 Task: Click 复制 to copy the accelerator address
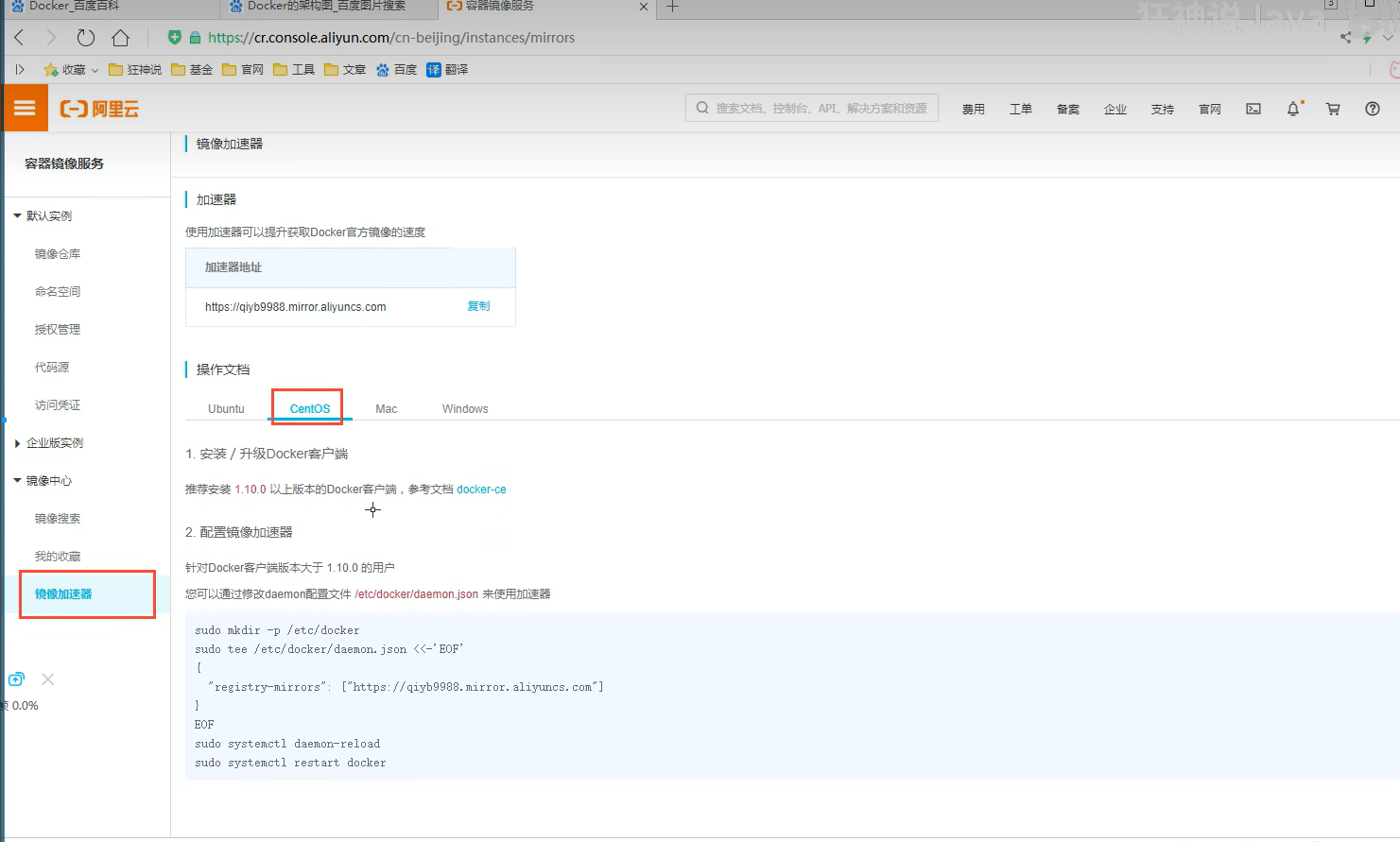click(x=478, y=306)
